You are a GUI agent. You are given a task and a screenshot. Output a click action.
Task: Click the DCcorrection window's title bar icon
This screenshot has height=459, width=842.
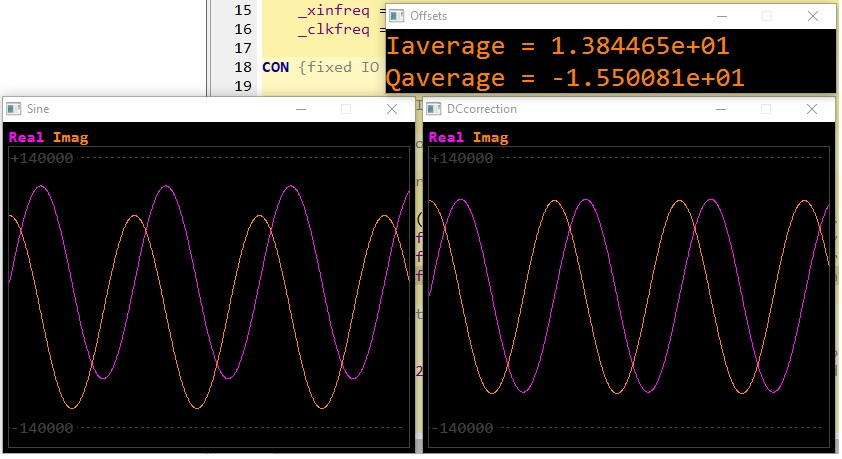click(434, 109)
